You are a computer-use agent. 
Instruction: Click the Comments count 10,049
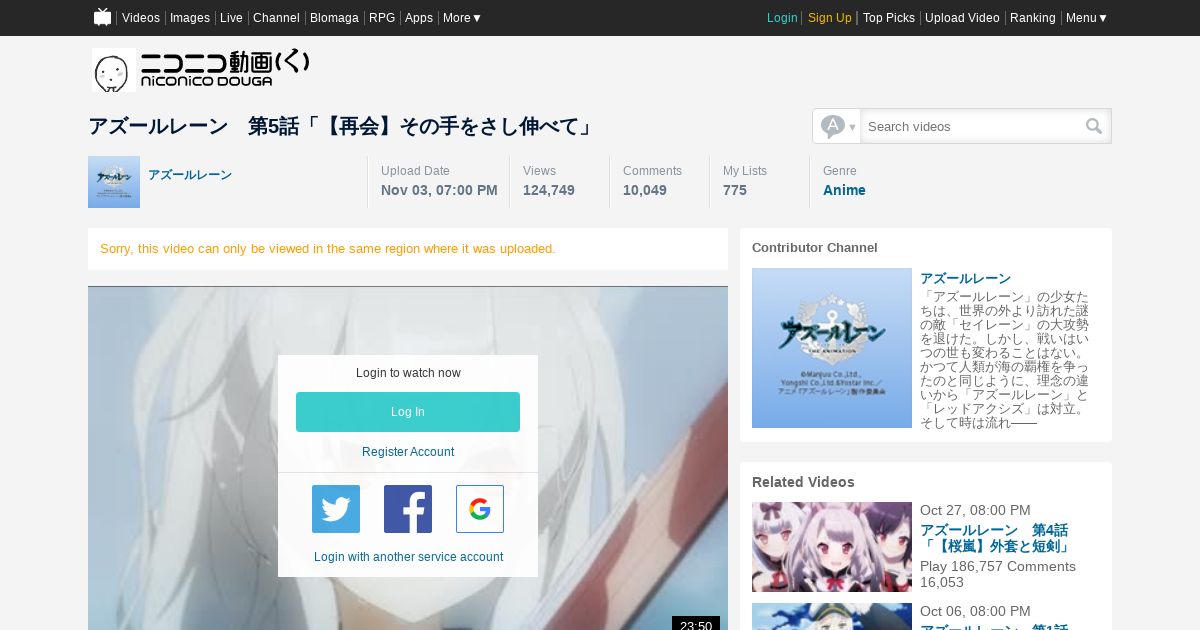[x=645, y=190]
